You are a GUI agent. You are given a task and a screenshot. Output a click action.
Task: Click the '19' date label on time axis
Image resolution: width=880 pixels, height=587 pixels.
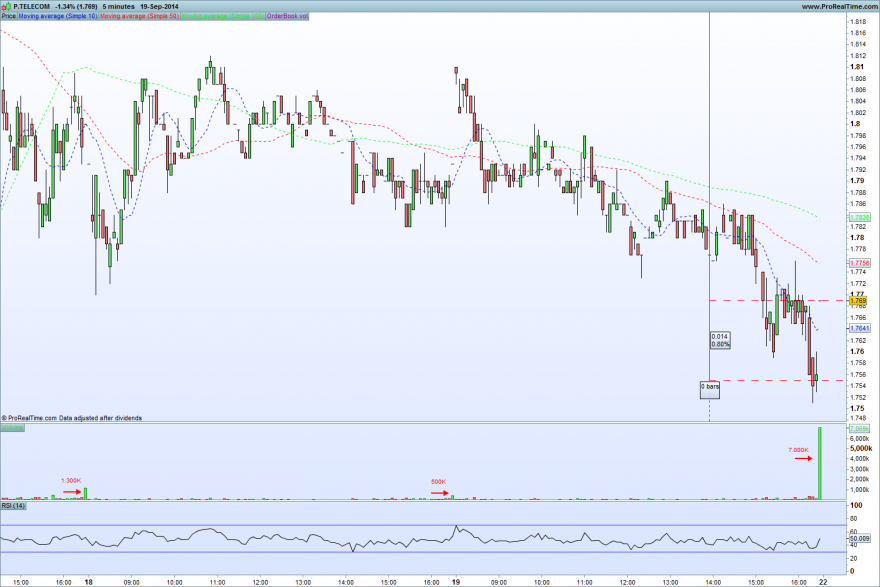click(x=456, y=582)
